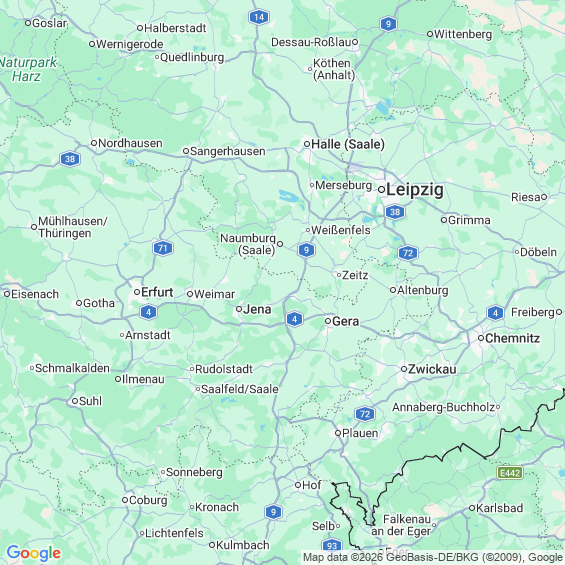
Task: Click the A71 highway shield near Erfurt
Action: (x=163, y=248)
